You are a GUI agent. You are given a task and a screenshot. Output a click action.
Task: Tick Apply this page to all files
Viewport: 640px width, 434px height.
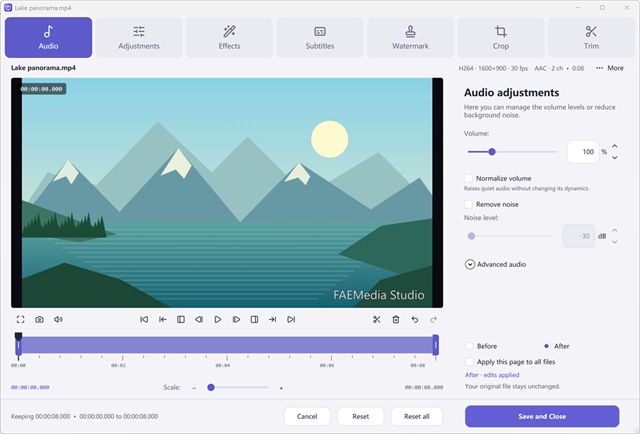(469, 362)
